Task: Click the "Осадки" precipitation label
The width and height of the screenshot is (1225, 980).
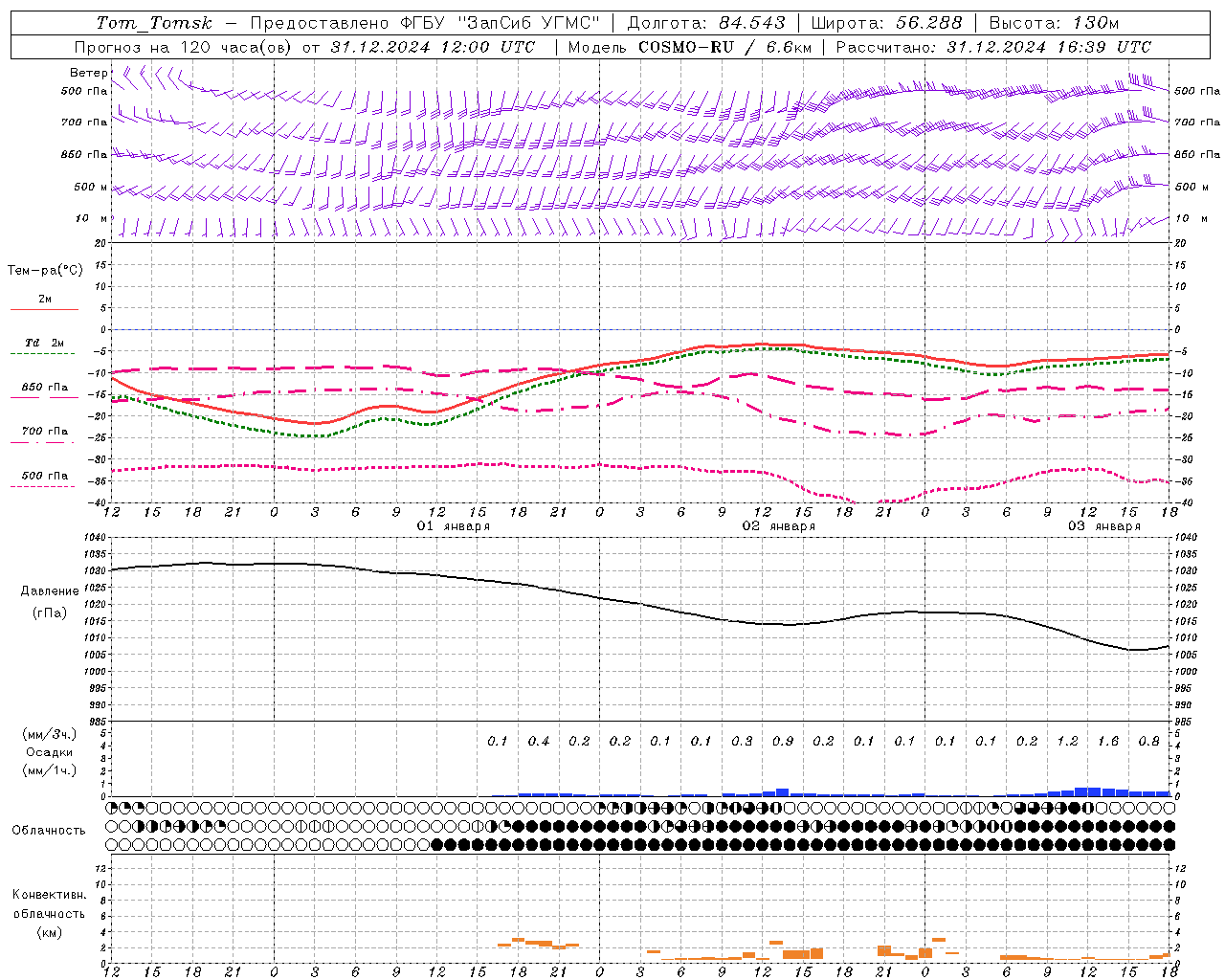Action: click(x=50, y=752)
